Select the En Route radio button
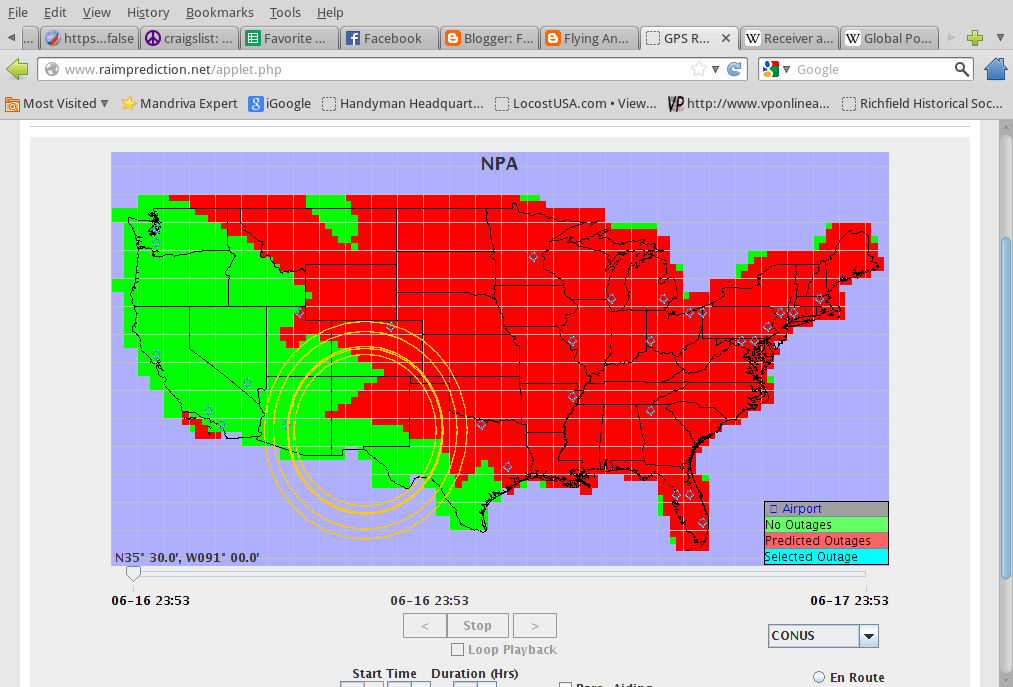Image resolution: width=1013 pixels, height=687 pixels. 819,677
